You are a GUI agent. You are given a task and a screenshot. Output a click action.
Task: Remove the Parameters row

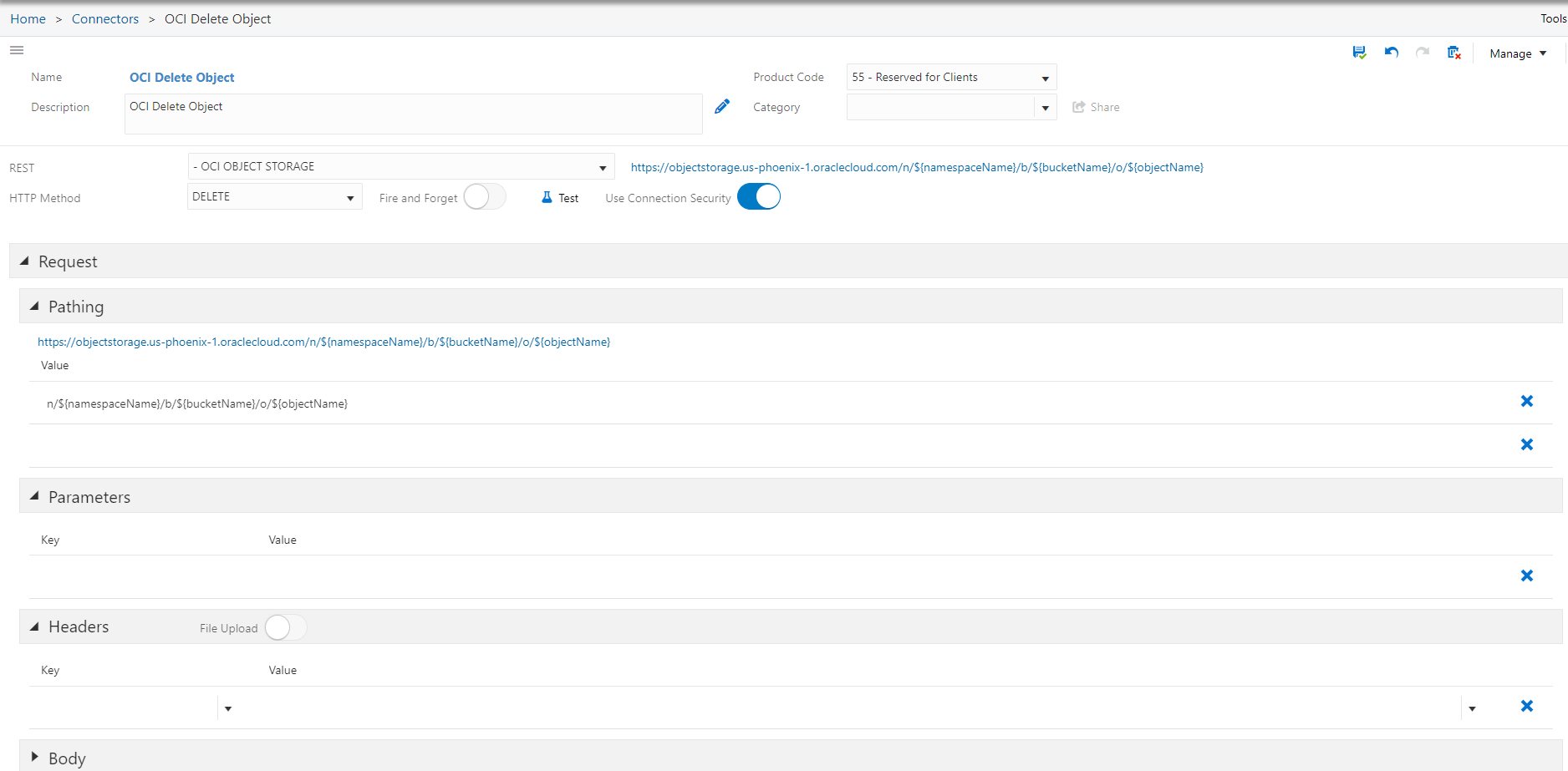[x=1526, y=576]
